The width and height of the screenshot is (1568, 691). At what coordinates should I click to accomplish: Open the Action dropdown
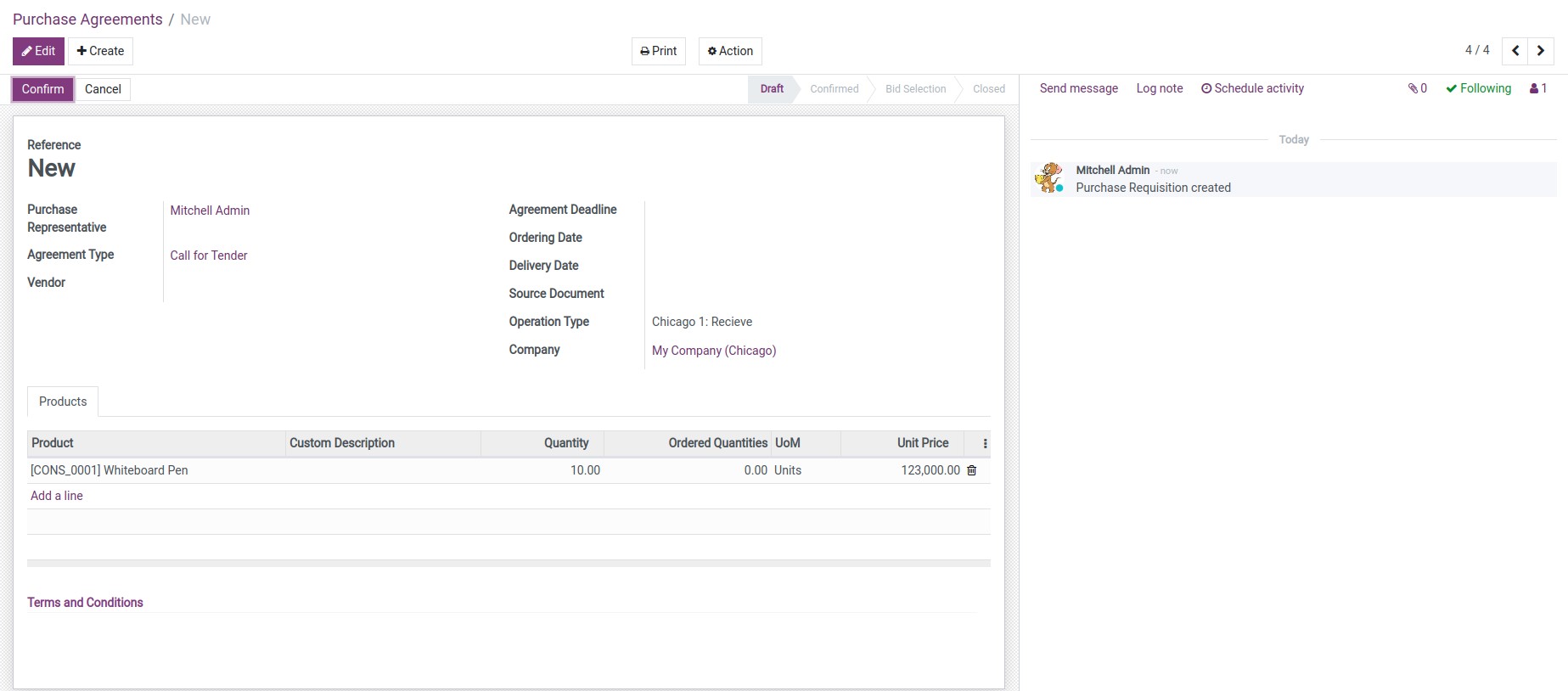730,51
